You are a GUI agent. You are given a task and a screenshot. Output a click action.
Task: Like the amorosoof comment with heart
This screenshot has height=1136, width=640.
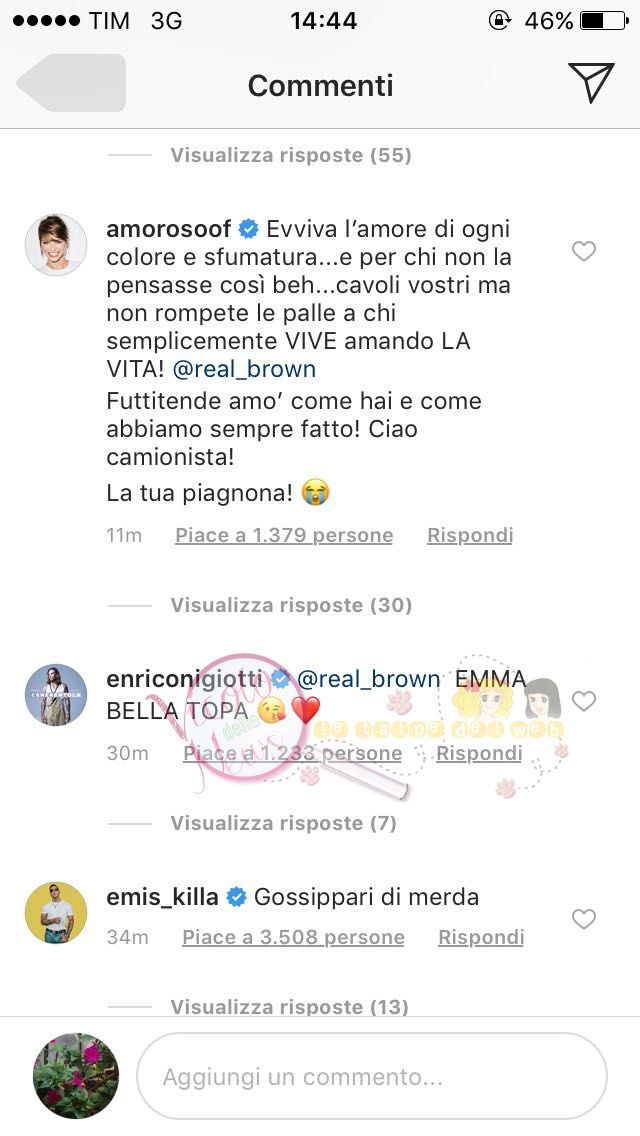click(x=583, y=251)
